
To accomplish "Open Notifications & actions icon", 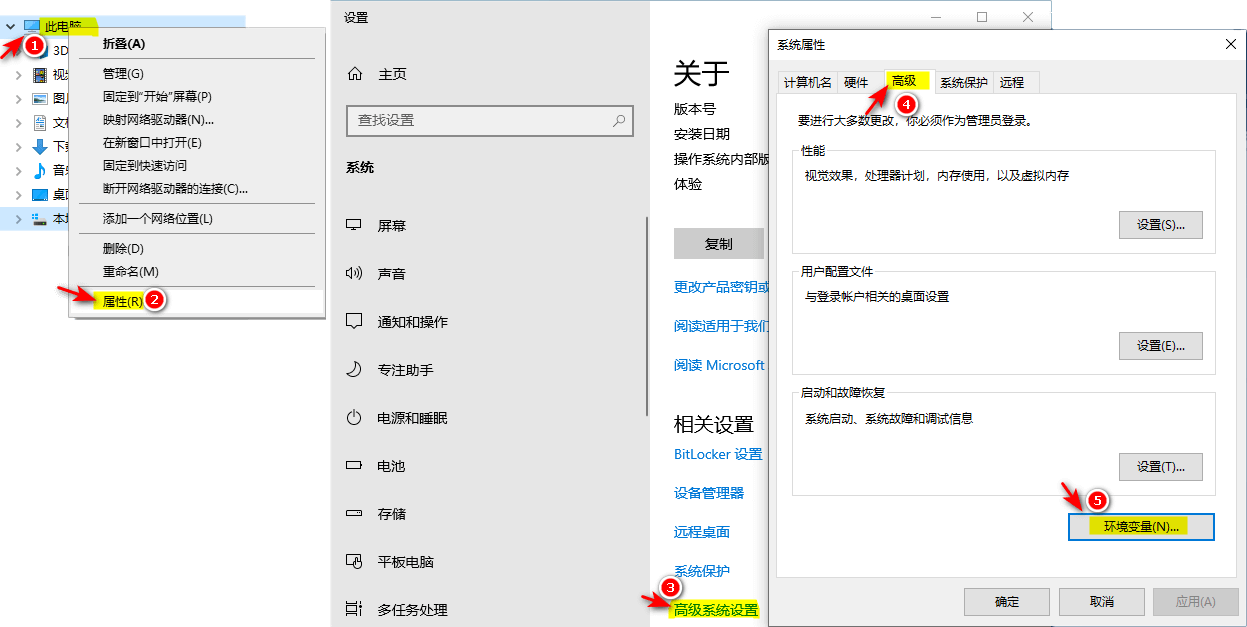I will tap(354, 321).
